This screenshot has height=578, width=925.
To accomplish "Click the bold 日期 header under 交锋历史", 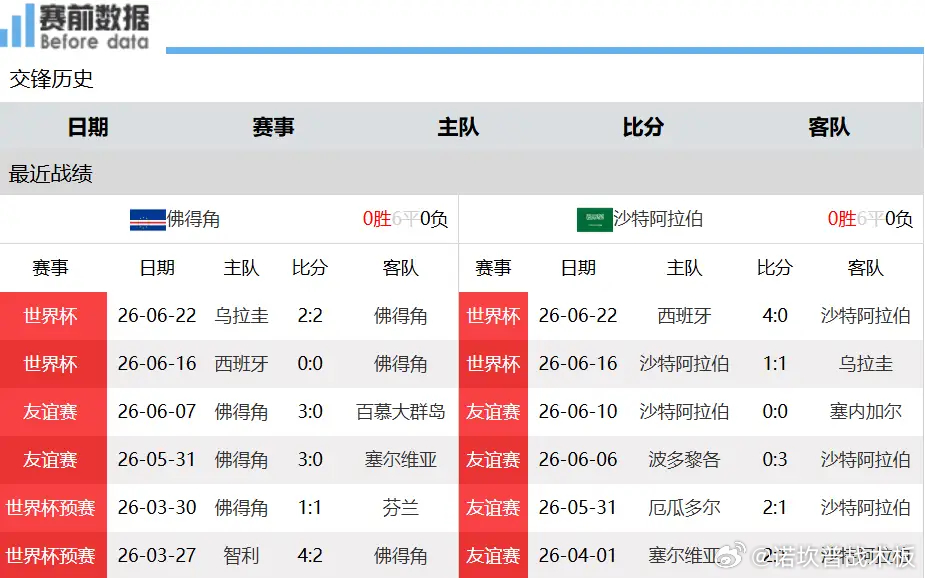I will pos(88,127).
